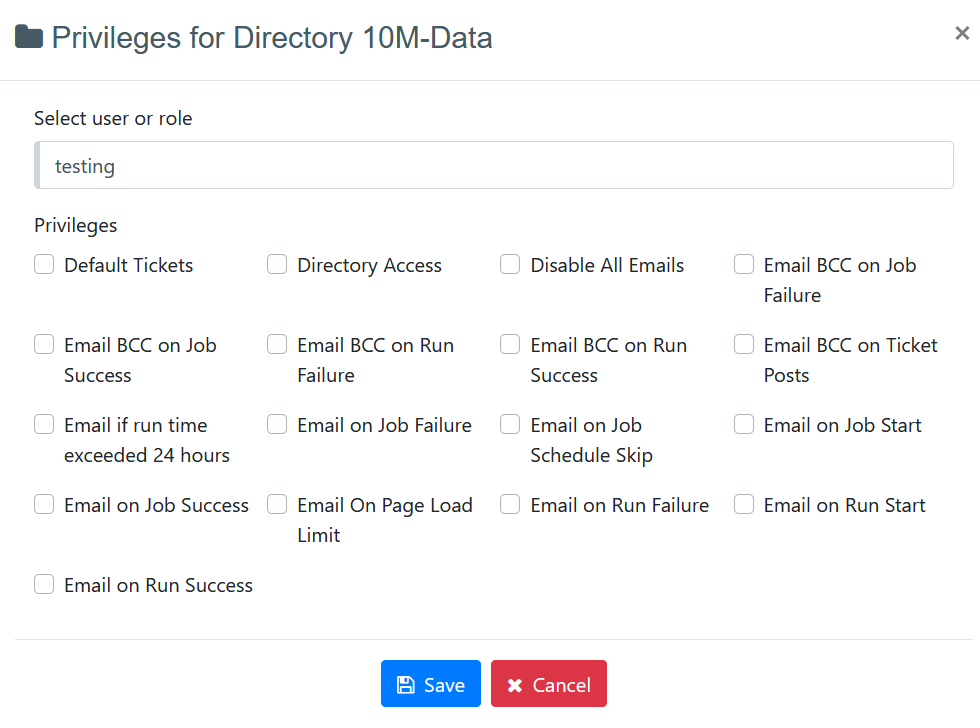Click the Select user or role field

494,166
